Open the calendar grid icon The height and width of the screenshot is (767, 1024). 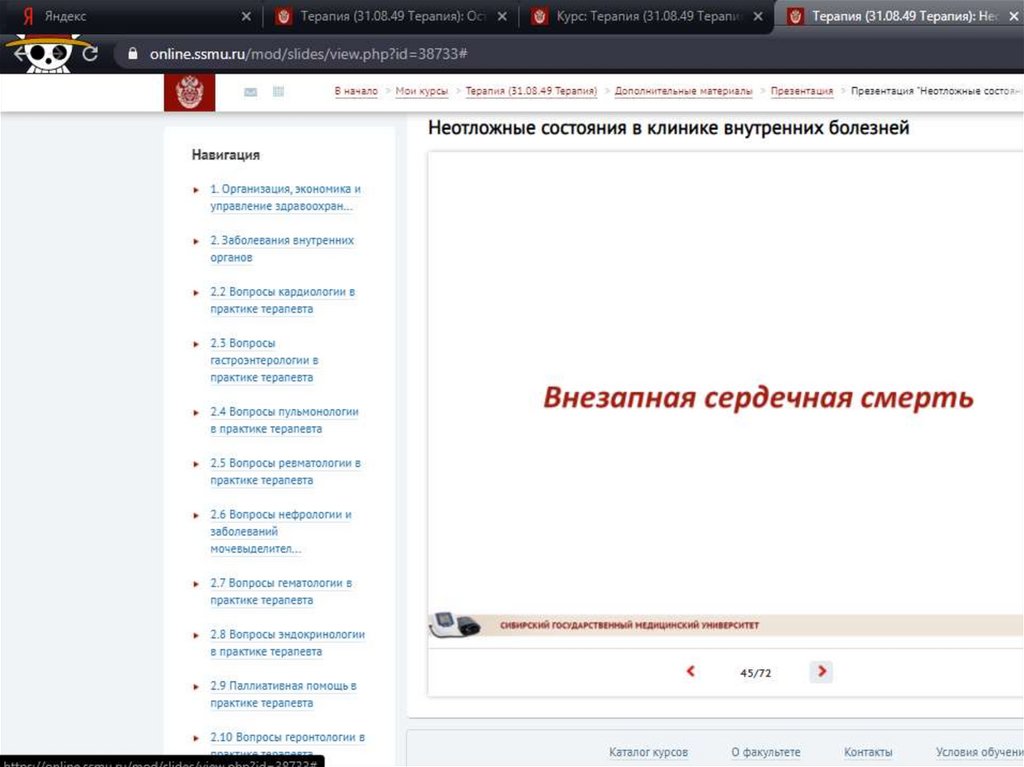click(x=278, y=91)
